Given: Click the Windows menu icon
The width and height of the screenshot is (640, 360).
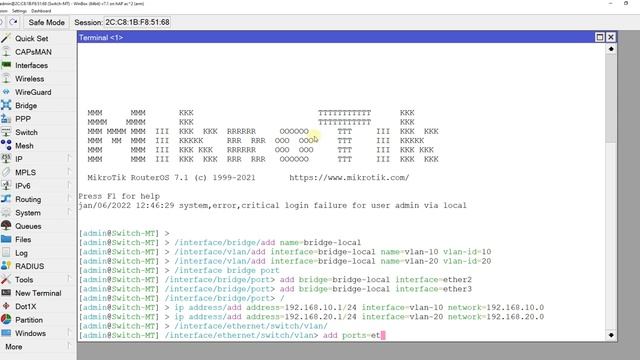Looking at the screenshot, I should click(6, 333).
